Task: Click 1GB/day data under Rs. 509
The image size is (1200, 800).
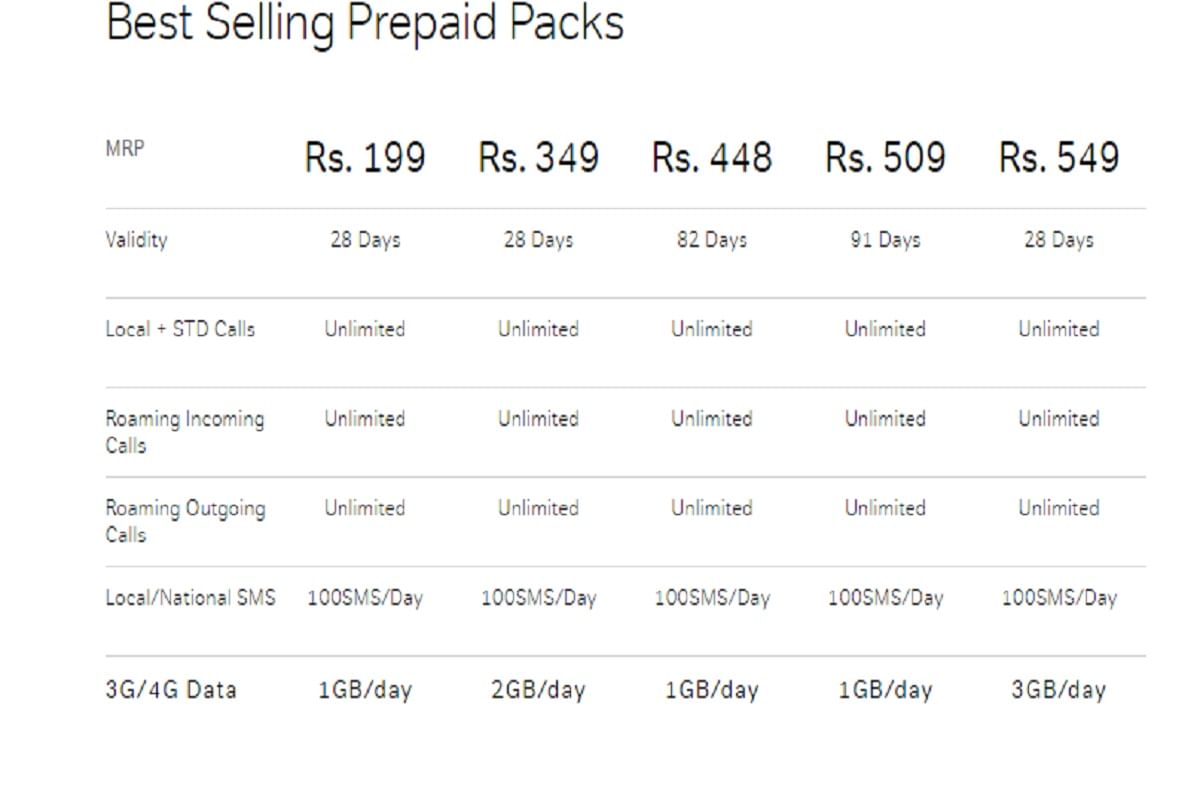Action: (885, 690)
